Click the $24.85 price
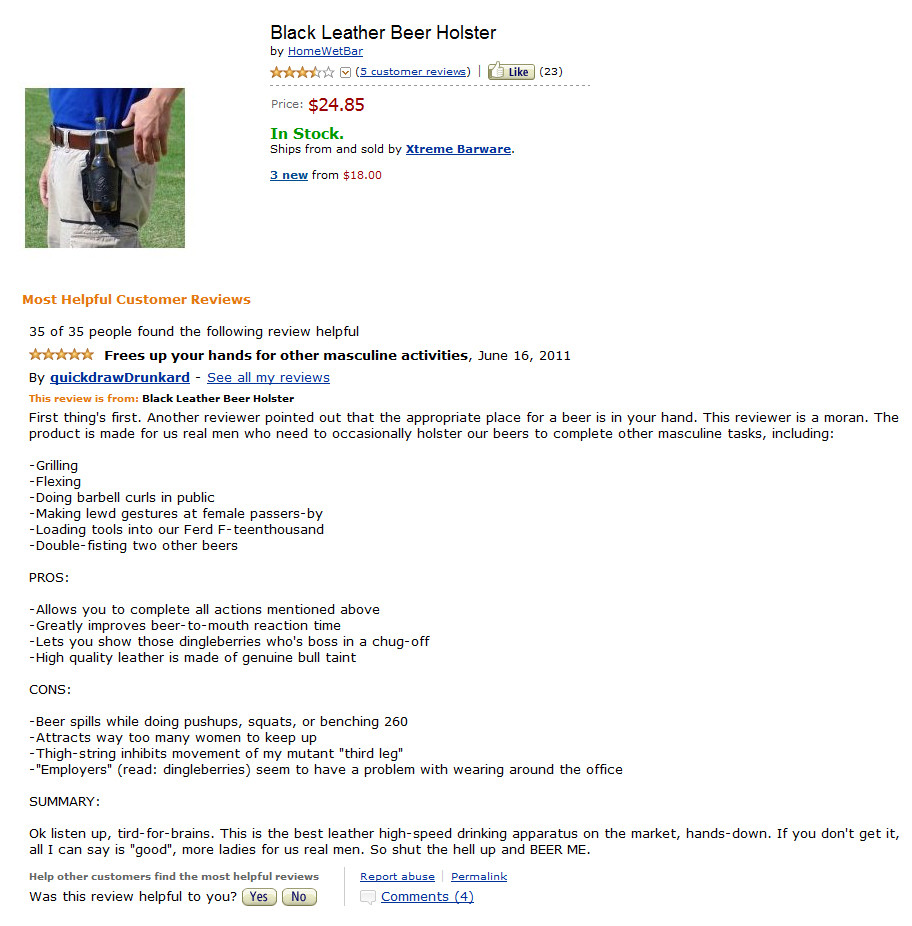 point(336,105)
